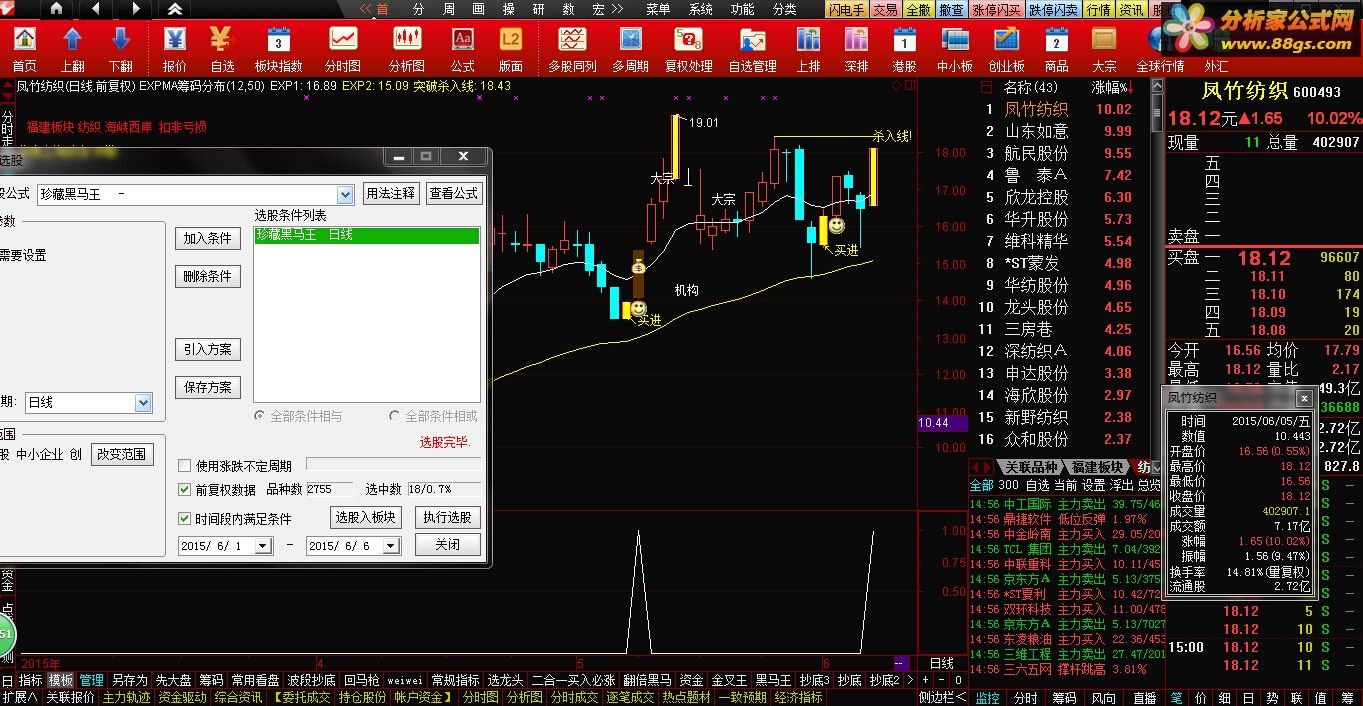1363x706 pixels.
Task: Click the 查看公式 button
Action: (454, 193)
